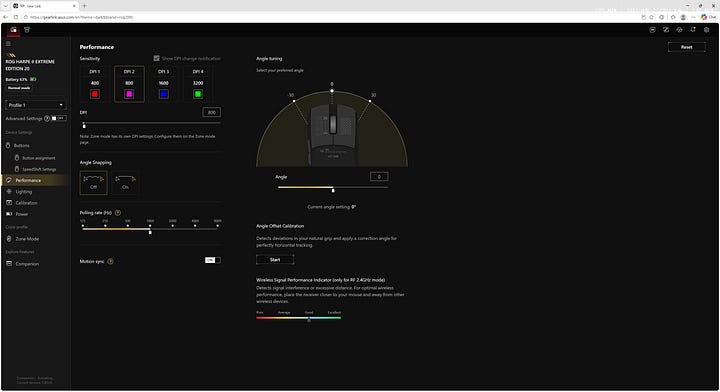Click the DPI value input showing 800

tap(212, 112)
